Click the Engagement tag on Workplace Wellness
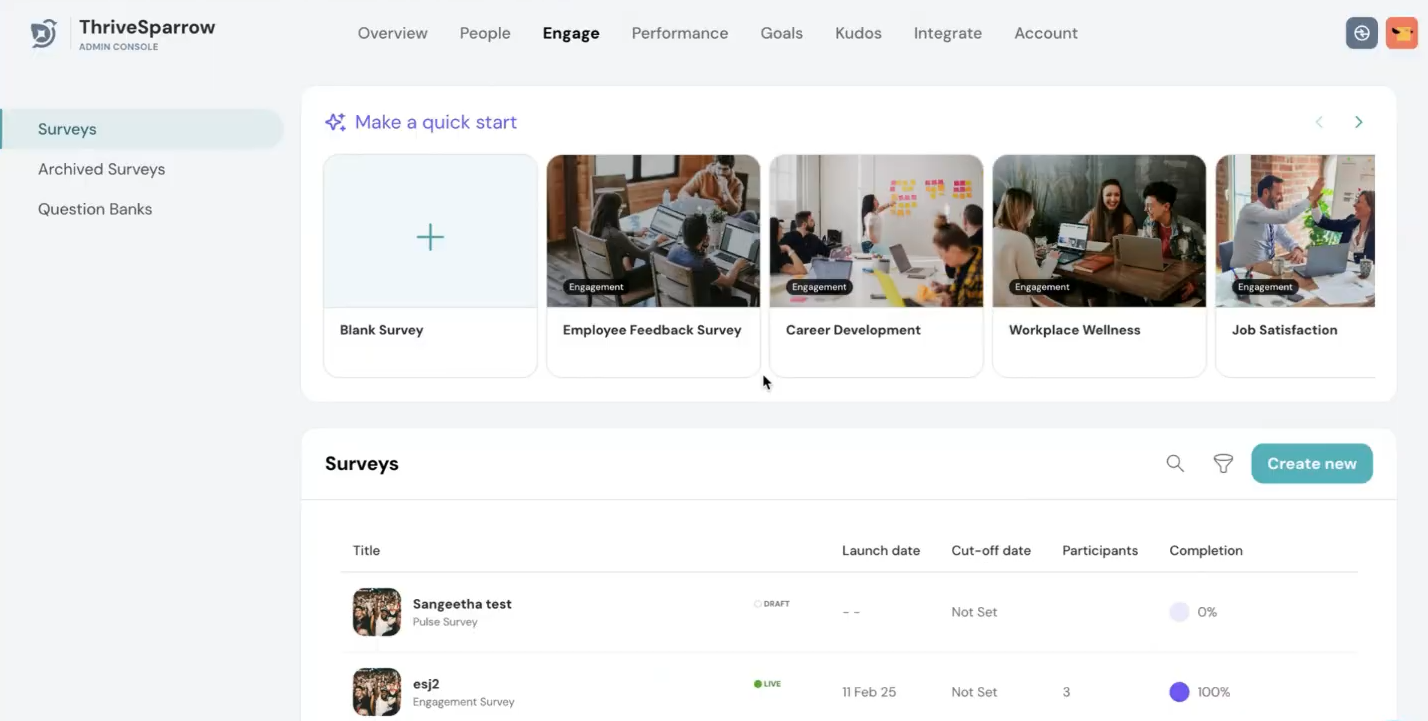The image size is (1428, 721). pos(1042,287)
